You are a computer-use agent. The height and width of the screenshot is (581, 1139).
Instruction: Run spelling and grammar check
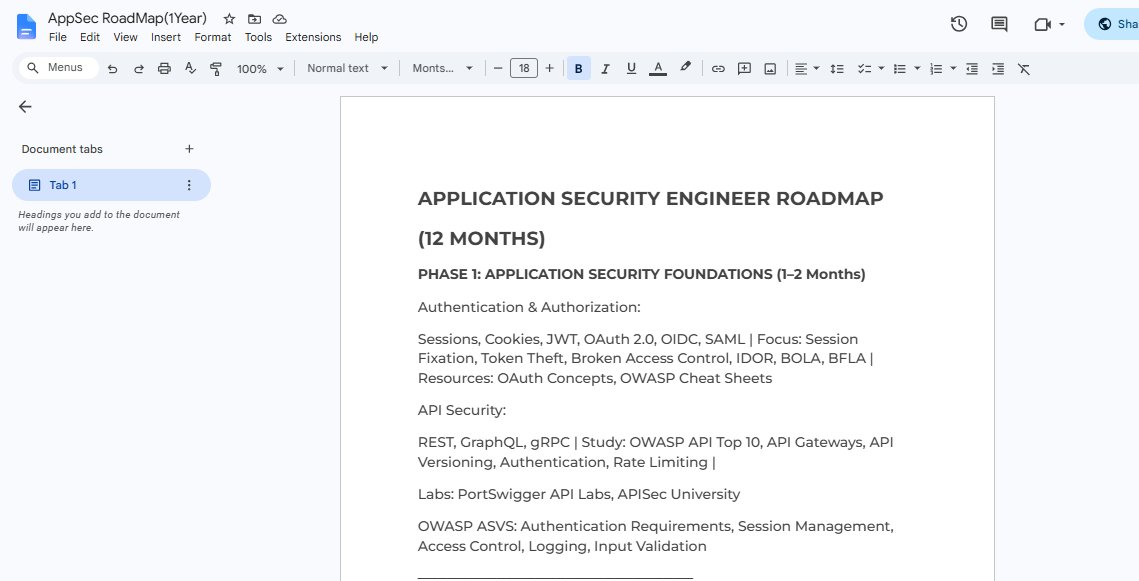(x=190, y=68)
